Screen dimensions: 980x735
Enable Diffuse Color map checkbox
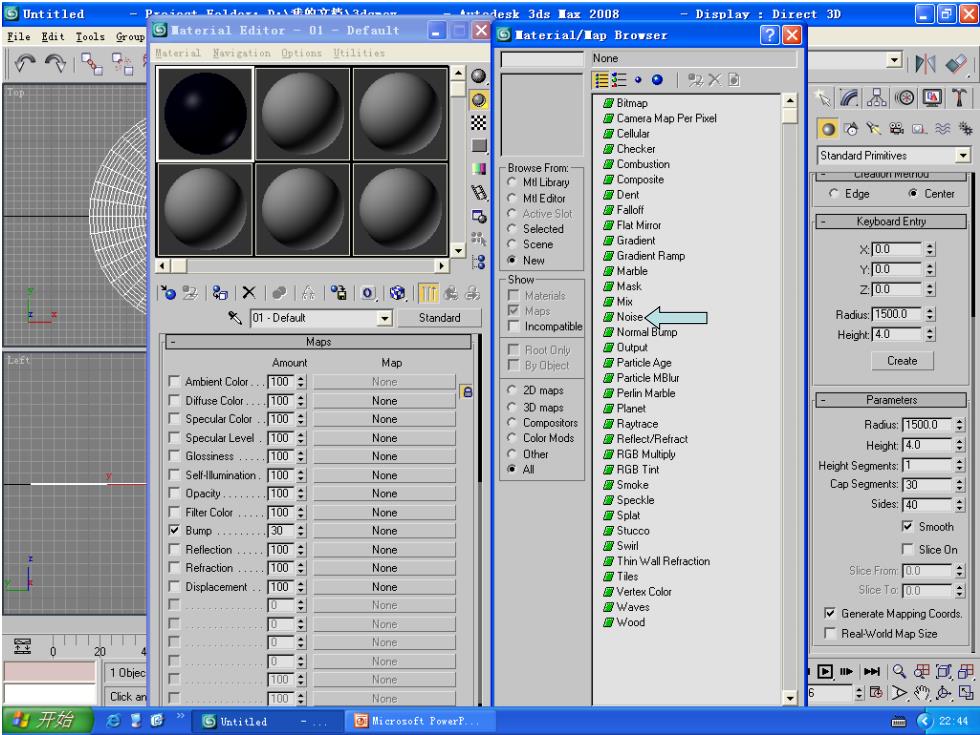pos(174,400)
